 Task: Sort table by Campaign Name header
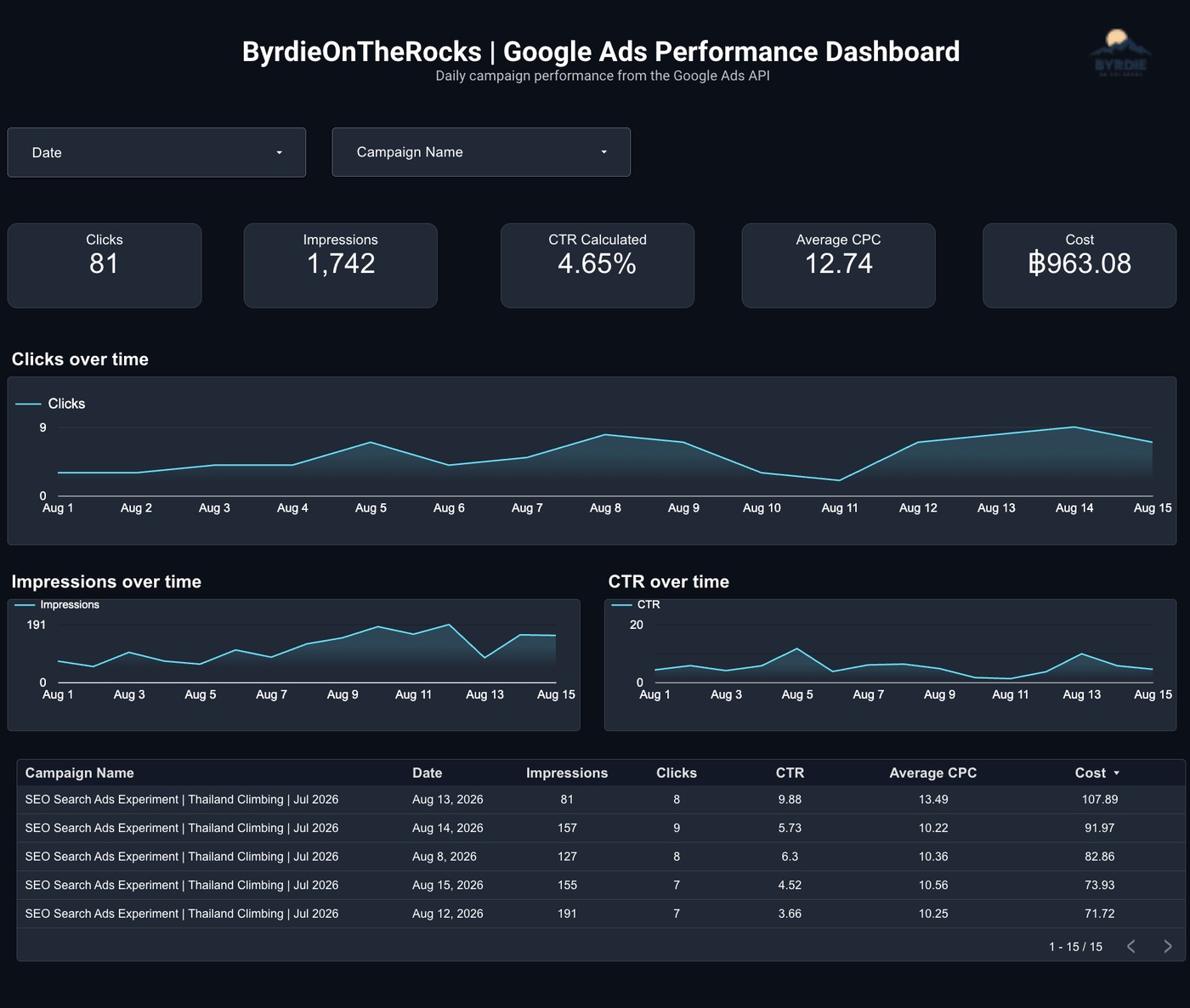(x=80, y=773)
